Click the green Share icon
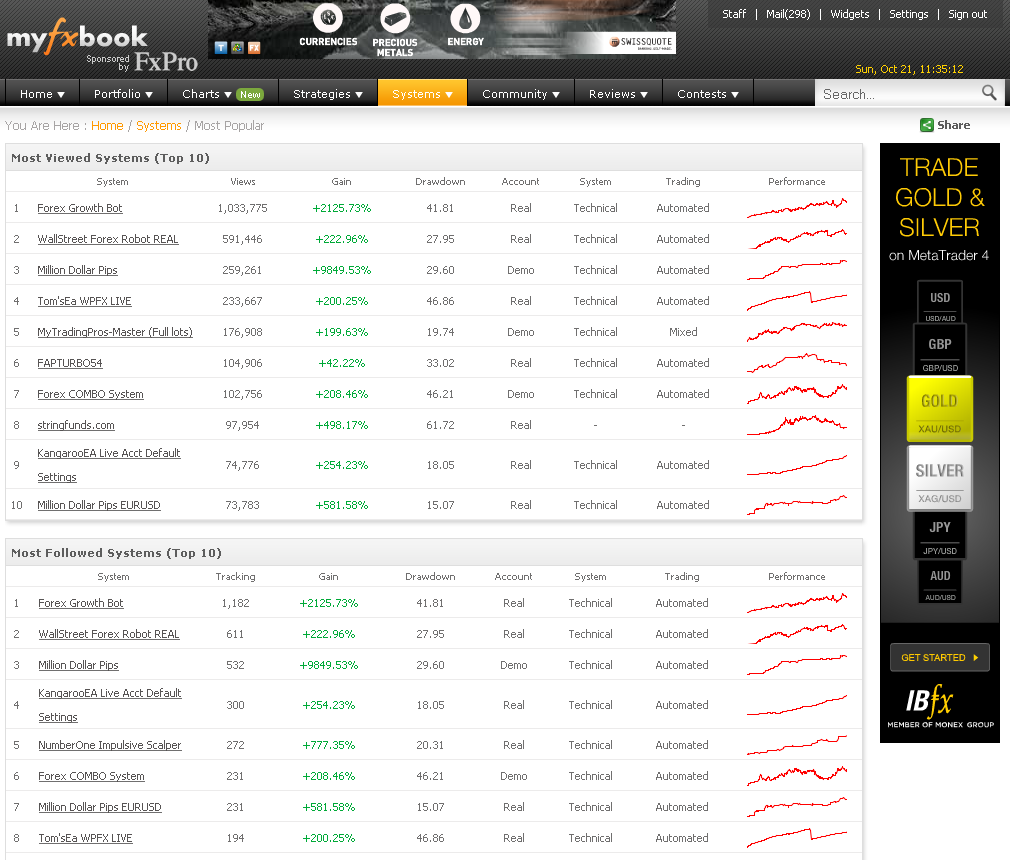 (x=926, y=125)
